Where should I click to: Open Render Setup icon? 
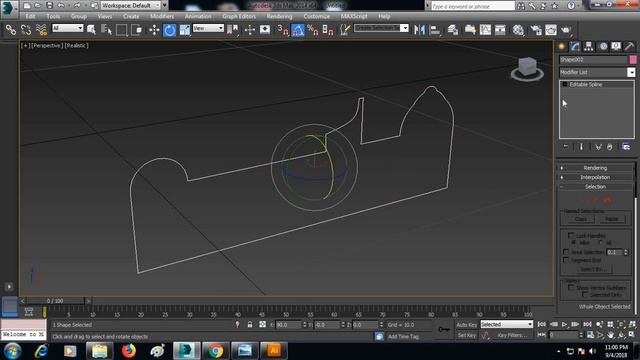click(x=536, y=30)
